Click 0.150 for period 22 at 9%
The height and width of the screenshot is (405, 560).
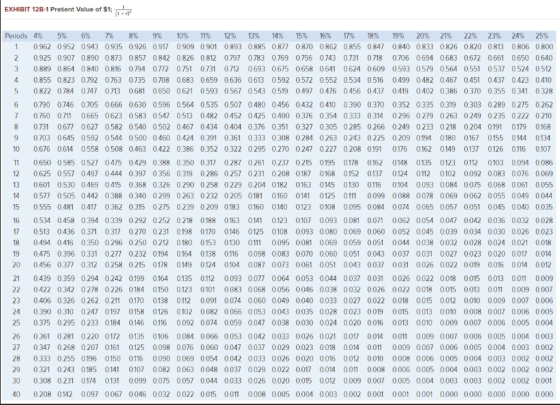pyautogui.click(x=160, y=289)
